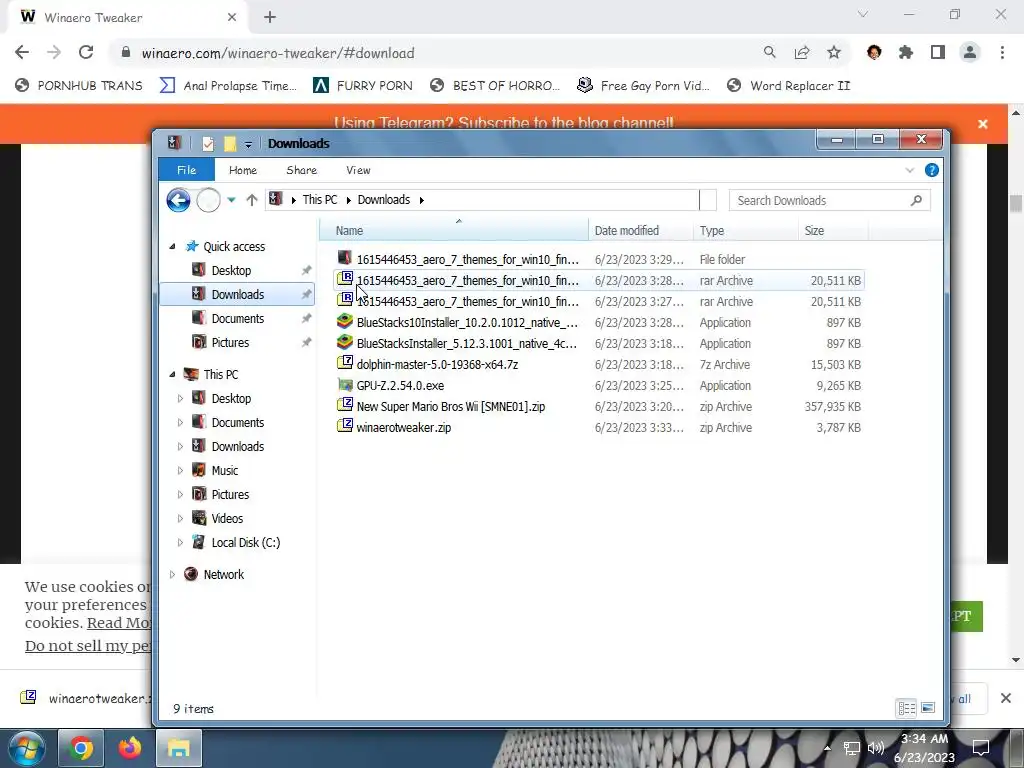Click the new folder quick-access toolbar icon
The height and width of the screenshot is (768, 1024).
point(230,144)
